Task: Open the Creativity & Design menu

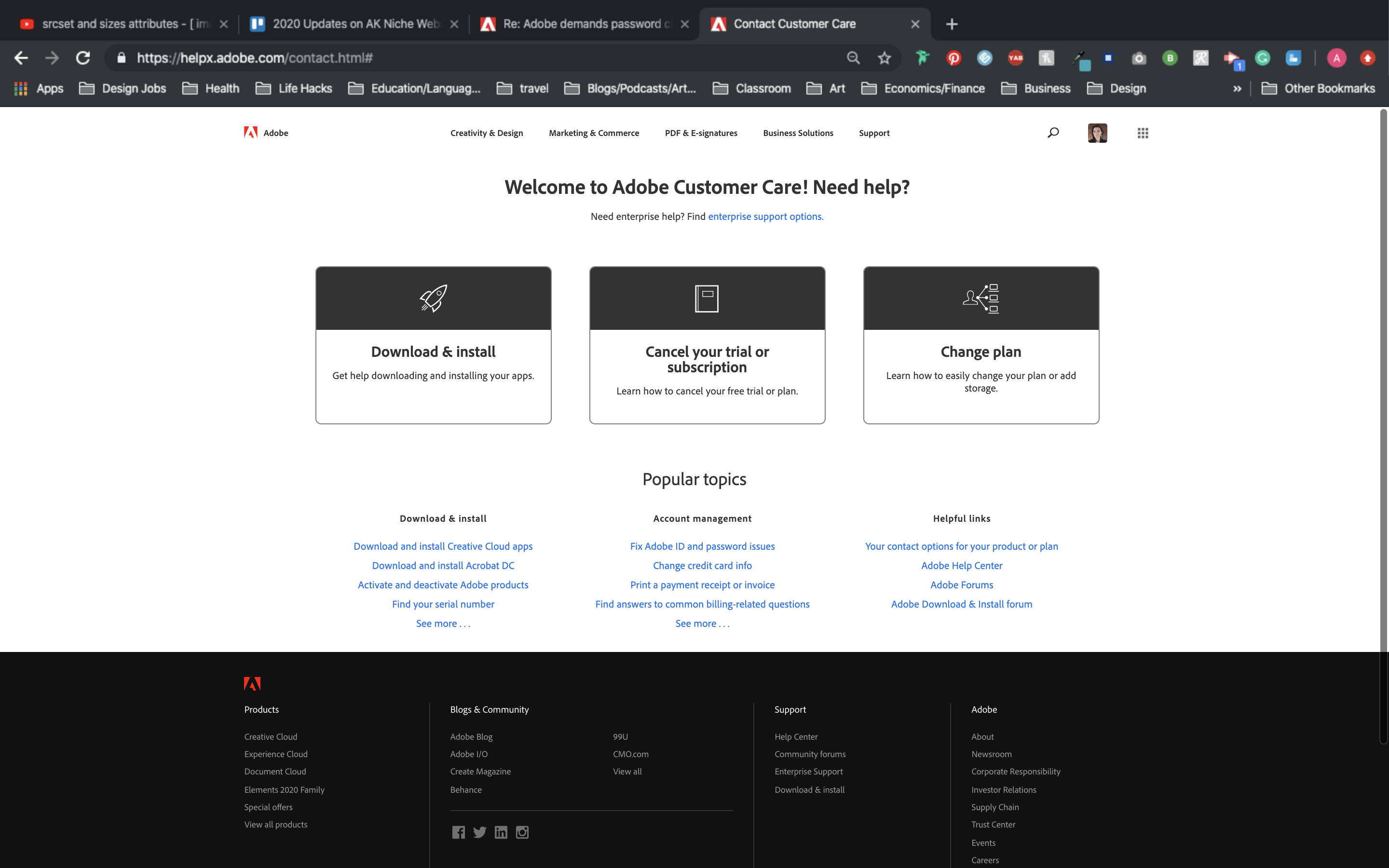Action: point(486,133)
